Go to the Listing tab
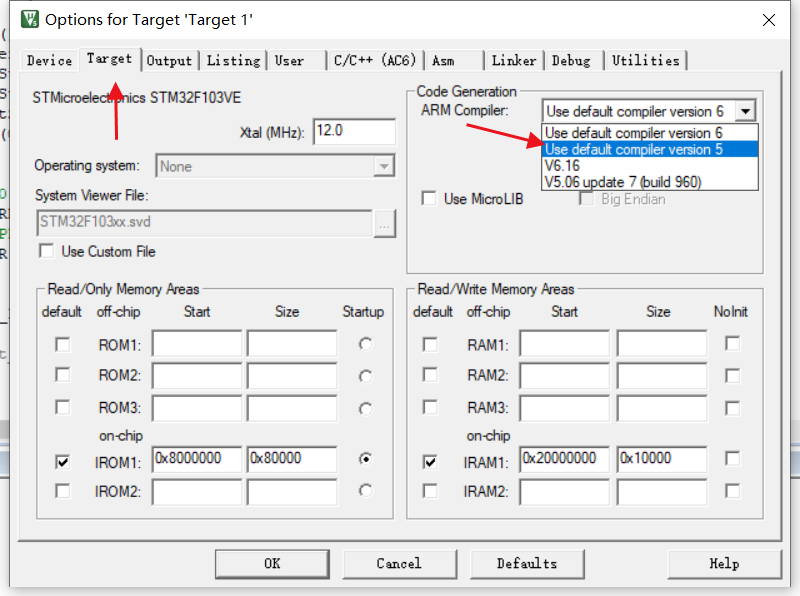 coord(233,61)
